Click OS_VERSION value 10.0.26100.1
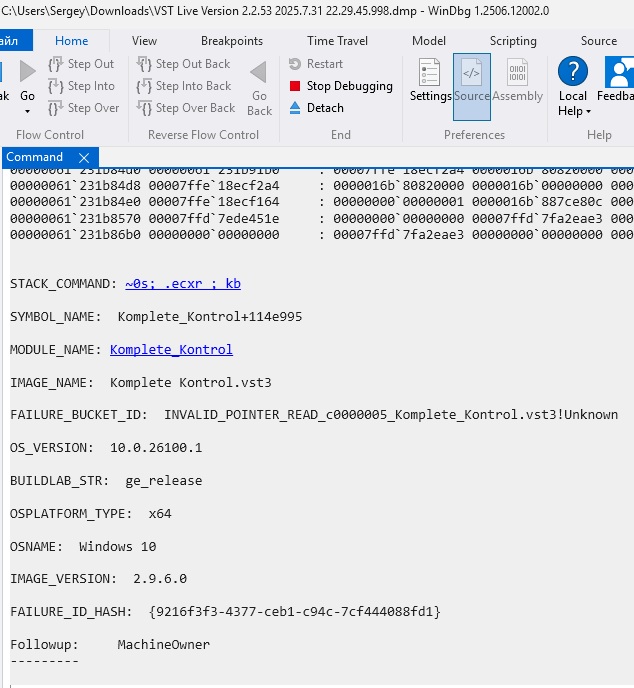Viewport: 634px width, 688px height. click(156, 448)
